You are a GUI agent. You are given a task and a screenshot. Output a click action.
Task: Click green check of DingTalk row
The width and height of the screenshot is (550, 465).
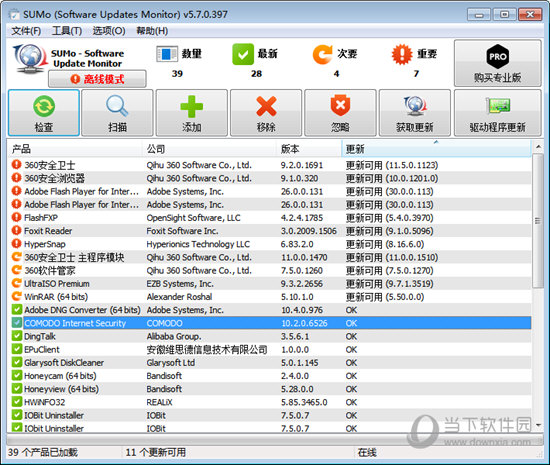[17, 336]
